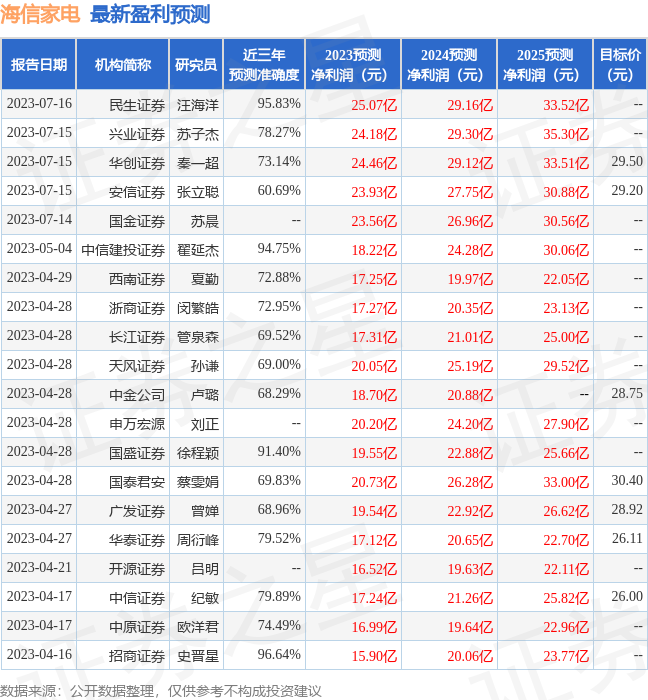Click analyst name 闵繁皓
This screenshot has width=648, height=700.
tap(198, 308)
